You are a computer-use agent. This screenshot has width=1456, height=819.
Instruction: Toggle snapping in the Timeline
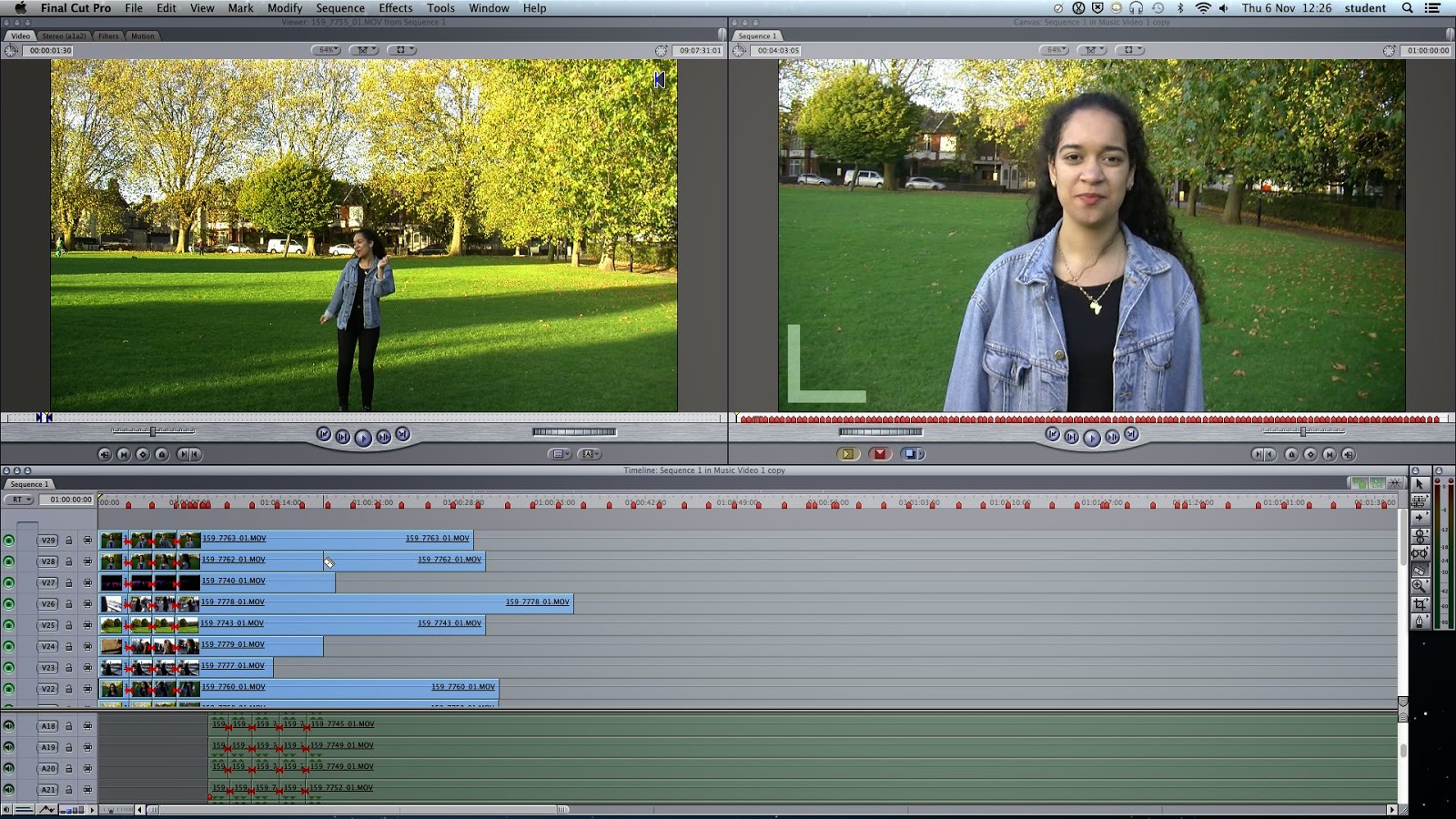(1395, 483)
